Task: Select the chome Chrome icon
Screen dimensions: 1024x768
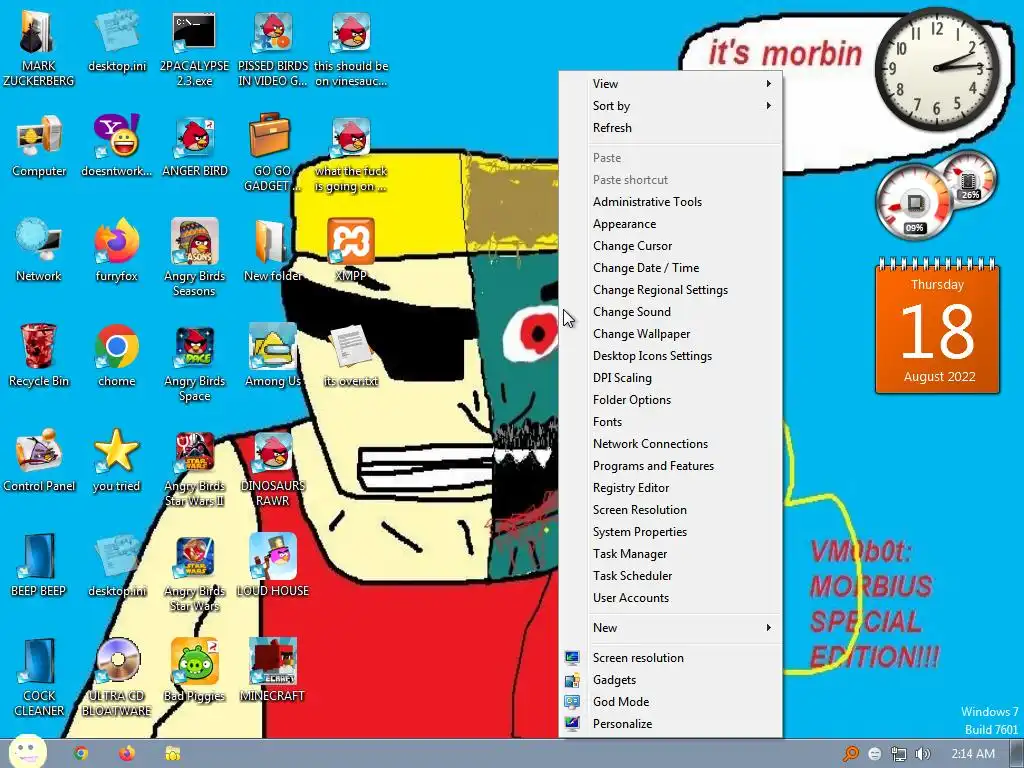Action: pyautogui.click(x=116, y=356)
